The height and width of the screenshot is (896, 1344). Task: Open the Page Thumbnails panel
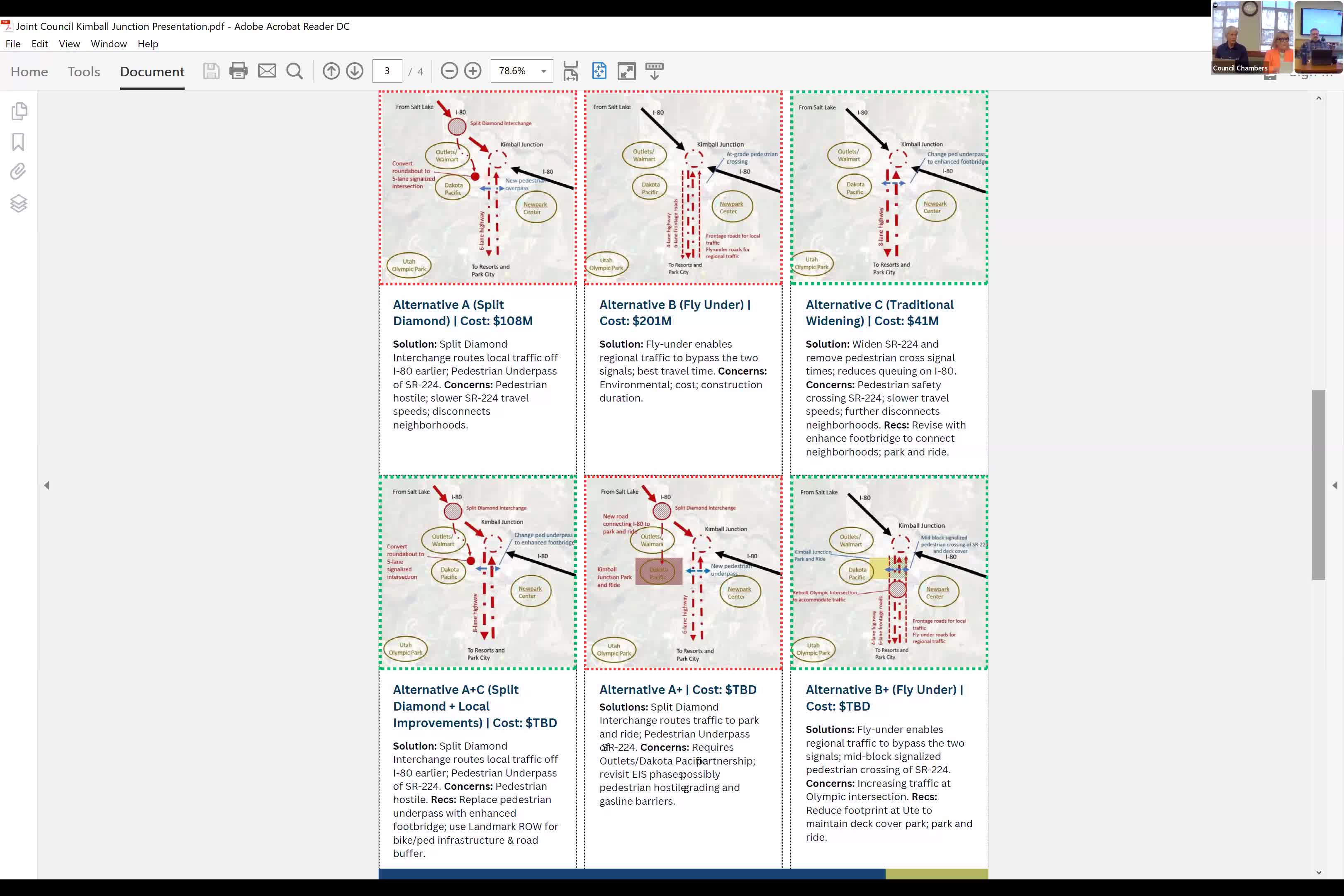(19, 112)
